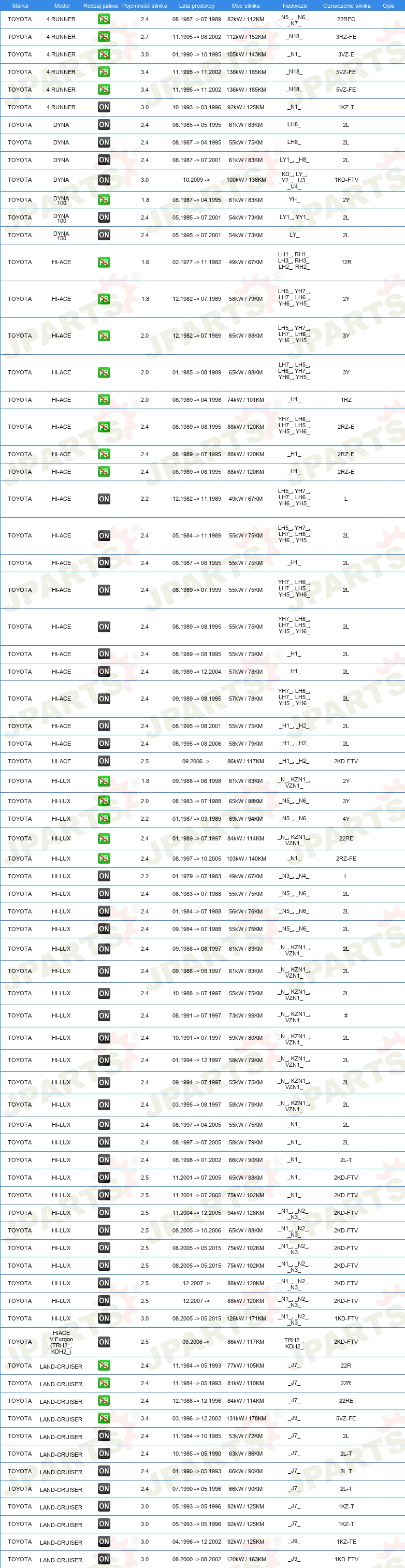
Task: Click the TRH2_, KDH2_ body code cell
Action: coord(294,1343)
